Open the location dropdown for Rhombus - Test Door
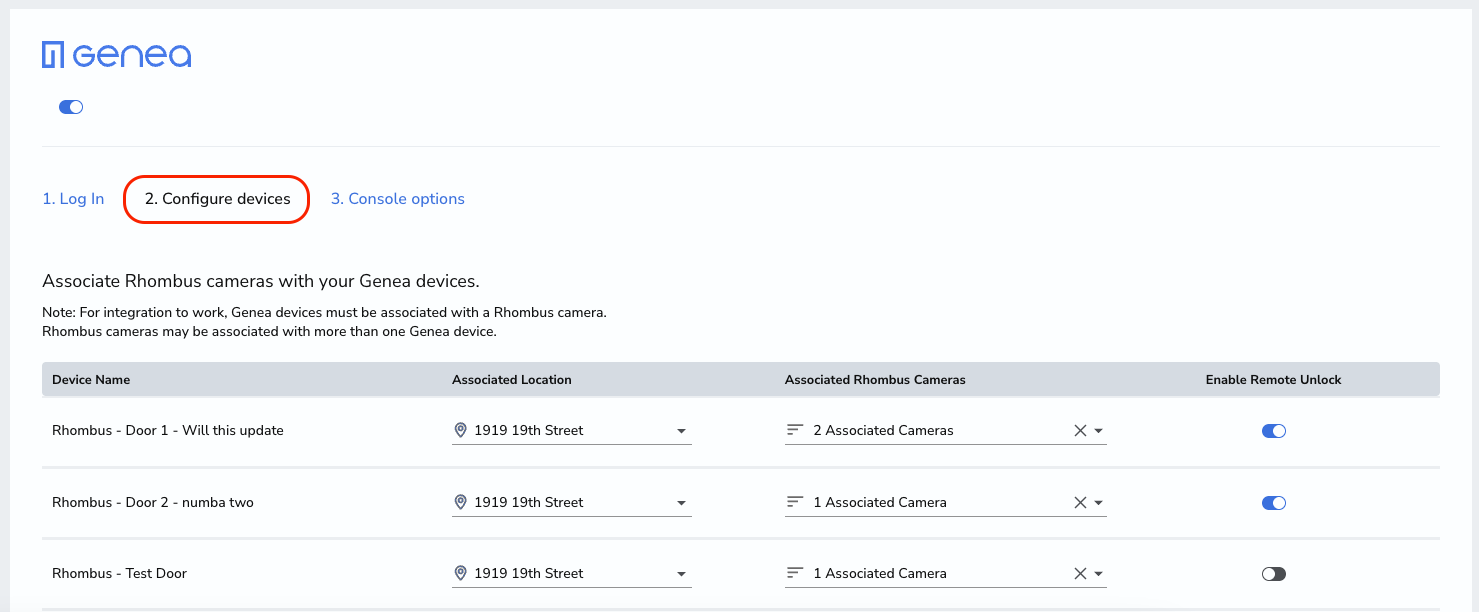This screenshot has width=1479, height=612. pos(681,573)
